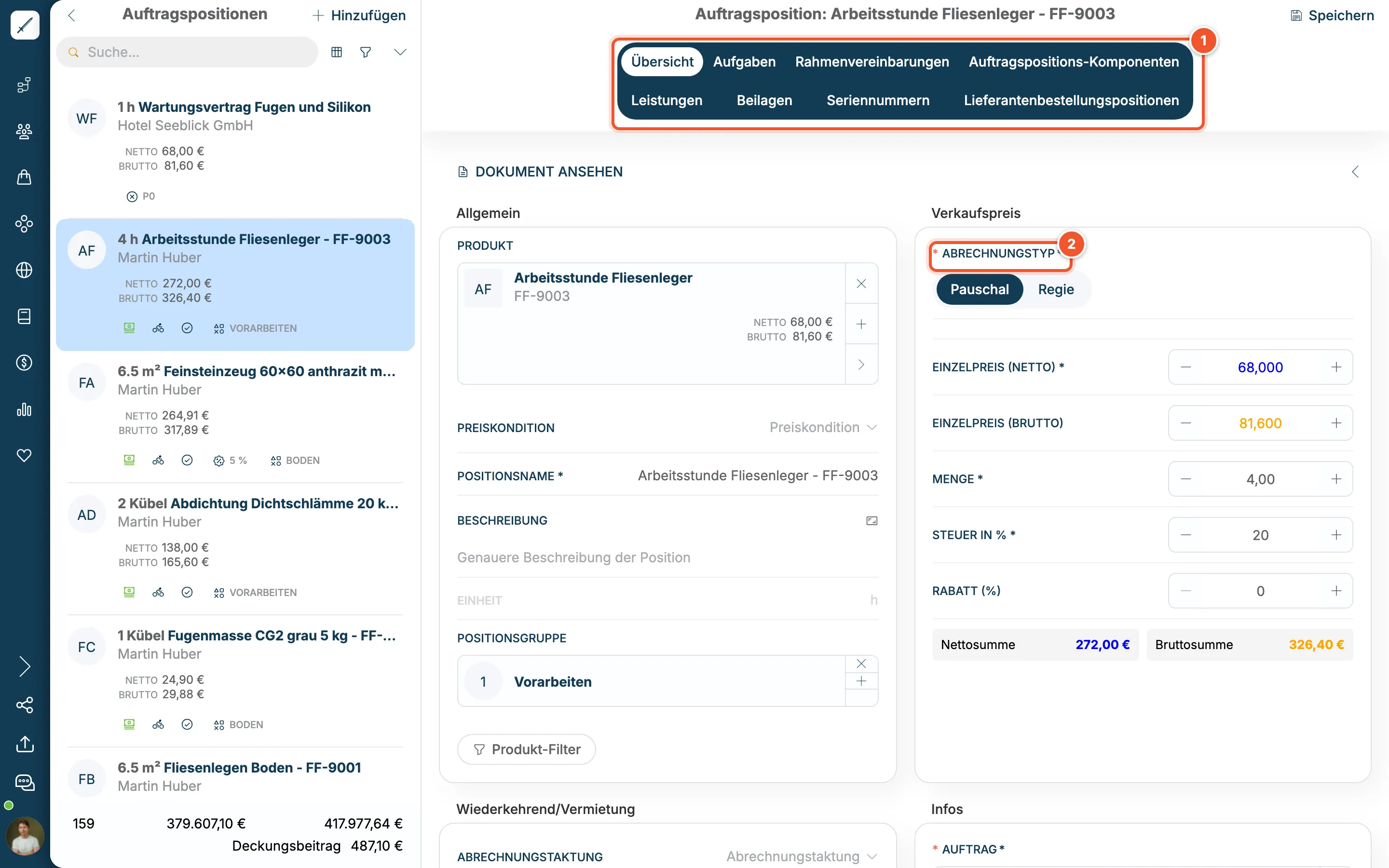Remove the Vorarbeiten position group
The width and height of the screenshot is (1389, 868).
tap(861, 664)
